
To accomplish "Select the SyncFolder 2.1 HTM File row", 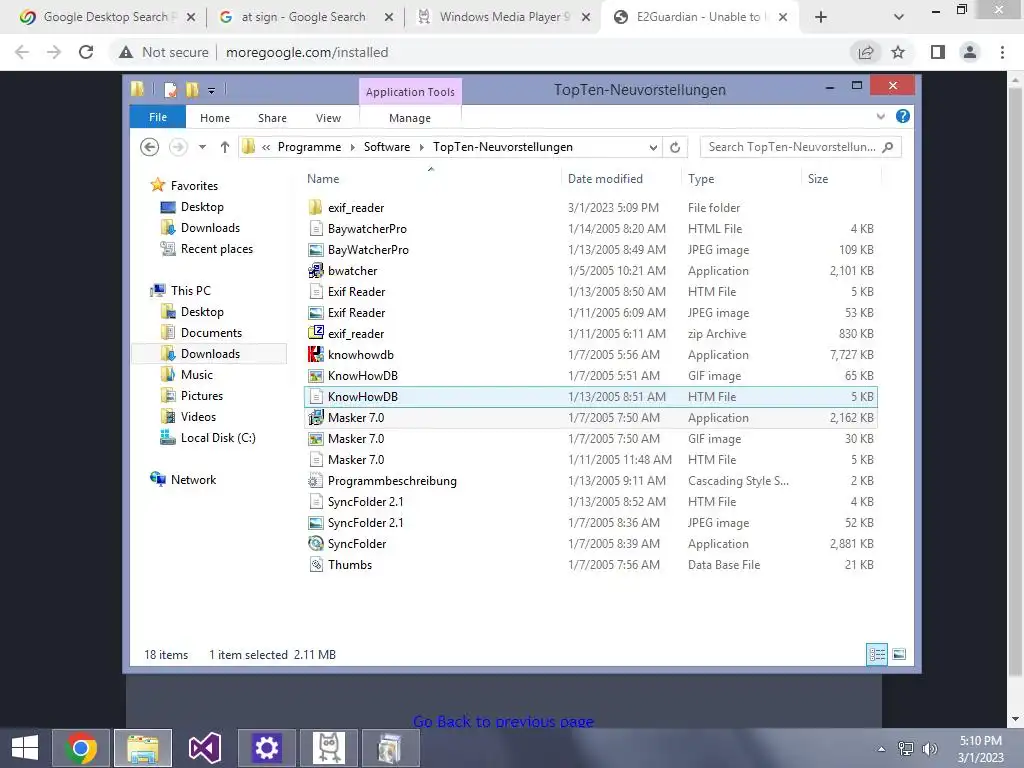I will coord(590,502).
